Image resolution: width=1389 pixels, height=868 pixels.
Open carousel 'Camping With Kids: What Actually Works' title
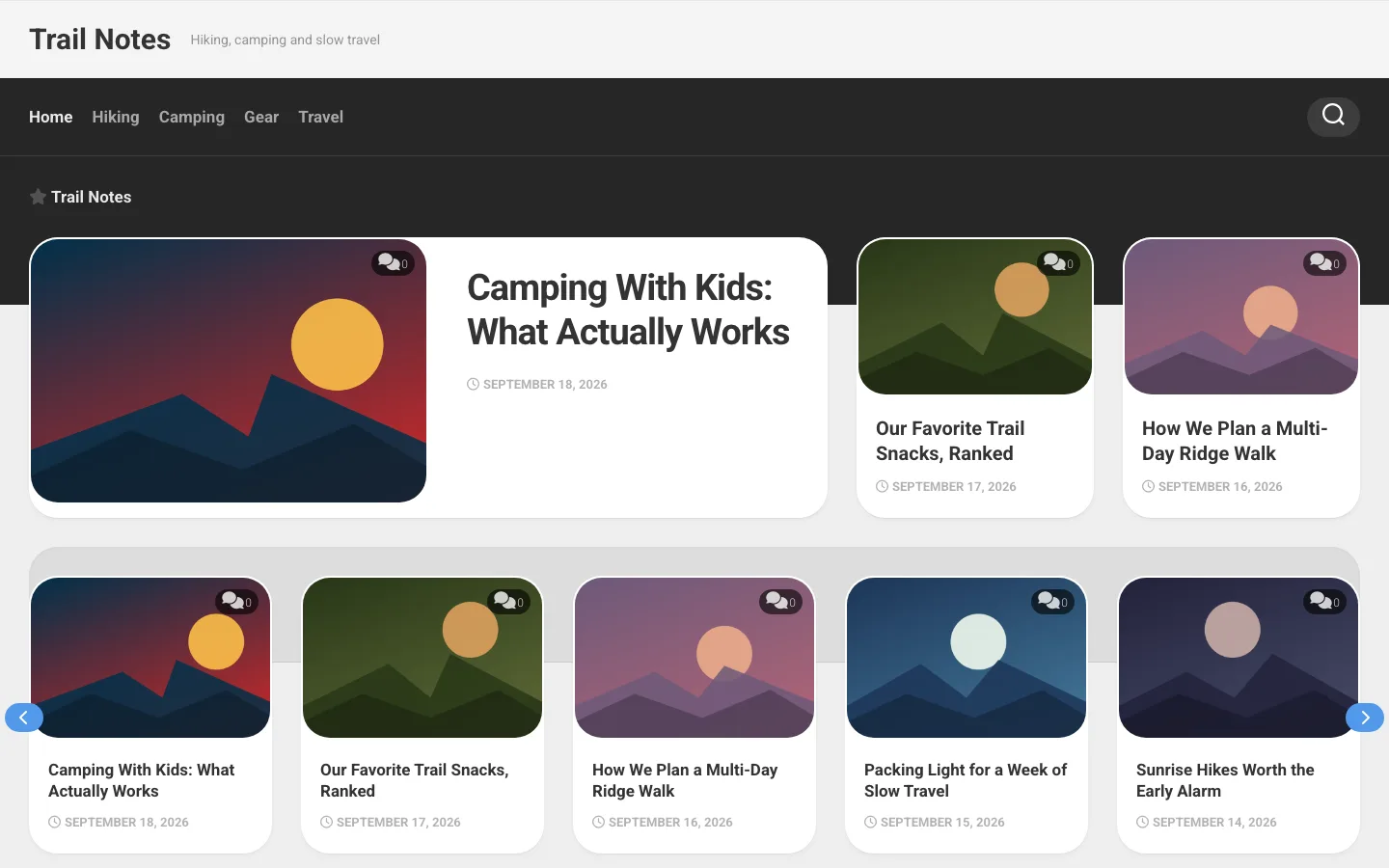point(142,780)
